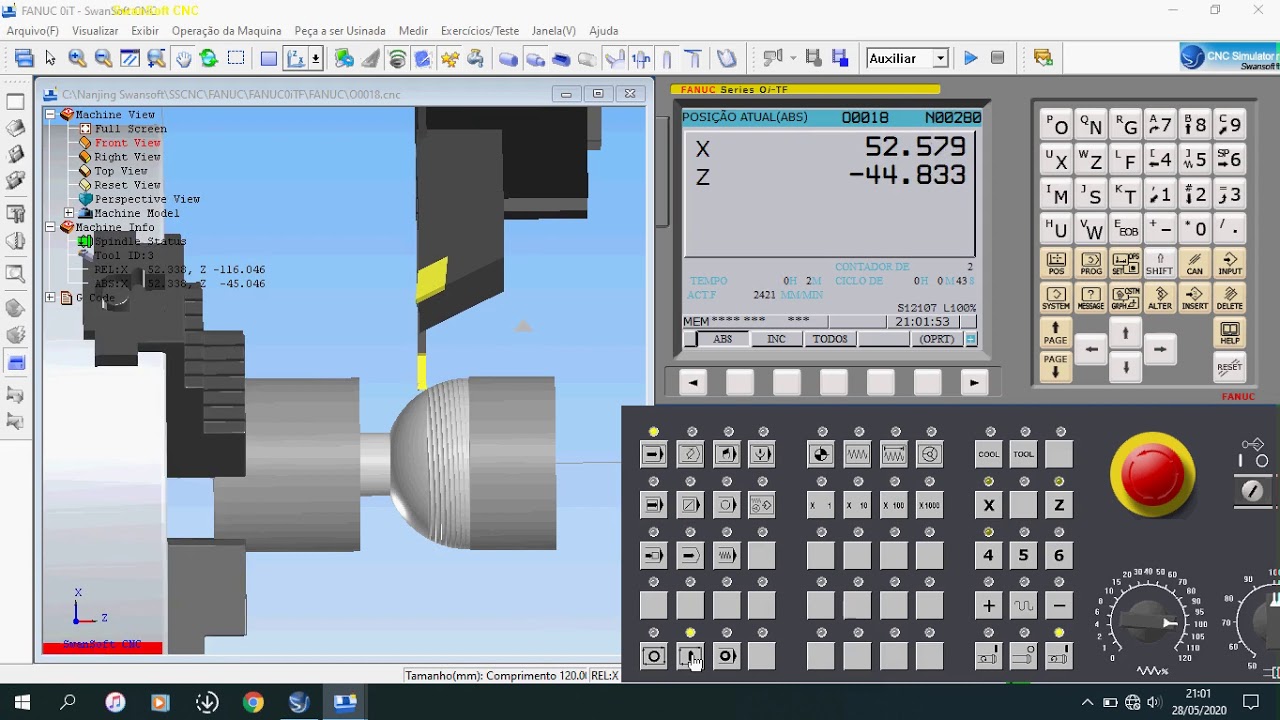Click the right soft key arrow below screen

pos(974,383)
